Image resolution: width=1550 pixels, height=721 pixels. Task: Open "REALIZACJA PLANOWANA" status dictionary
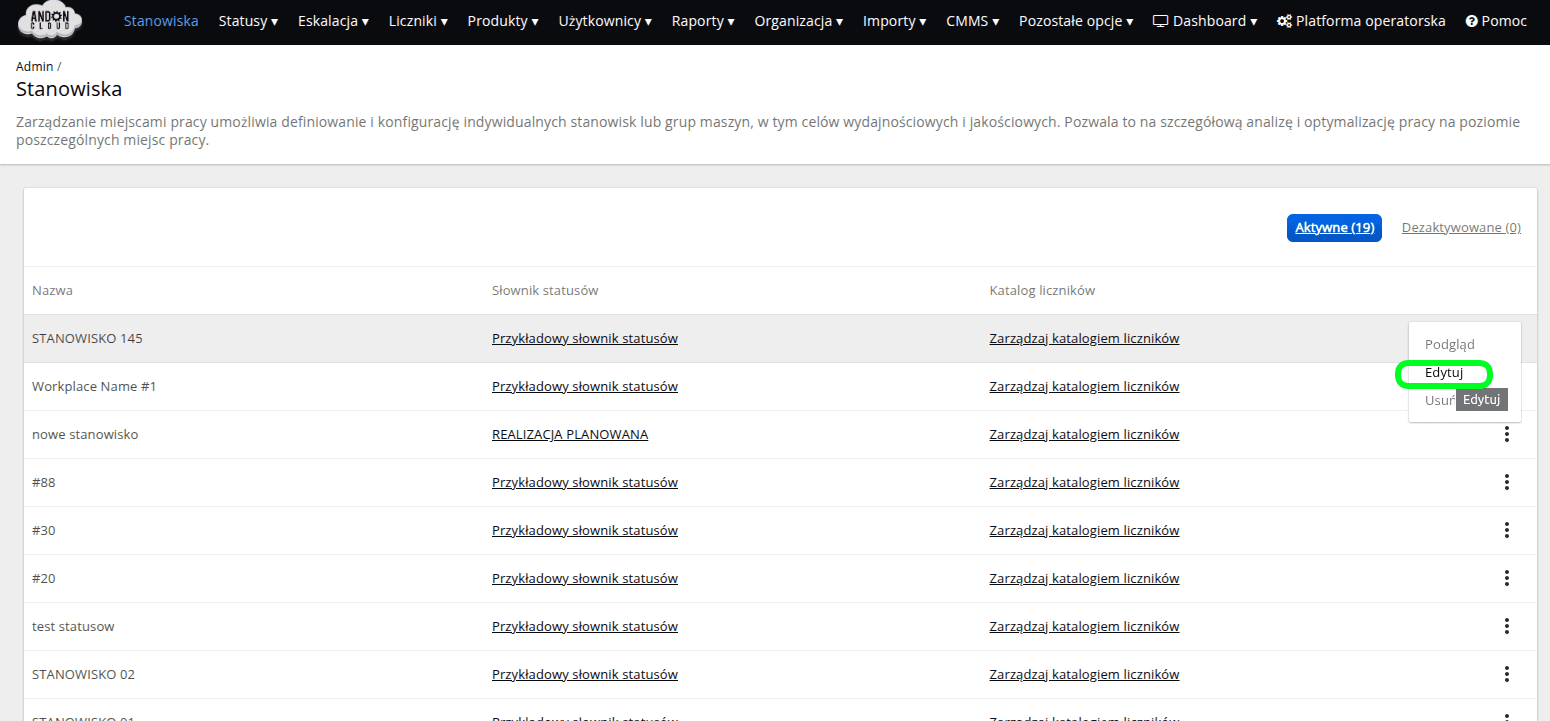pyautogui.click(x=569, y=434)
